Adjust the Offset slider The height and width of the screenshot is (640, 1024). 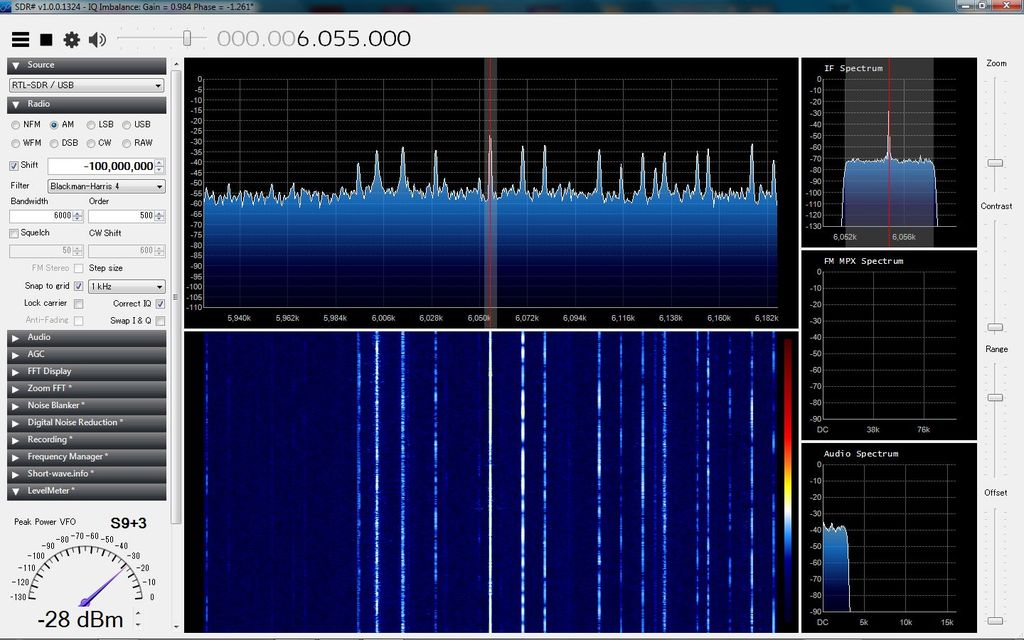tap(995, 620)
